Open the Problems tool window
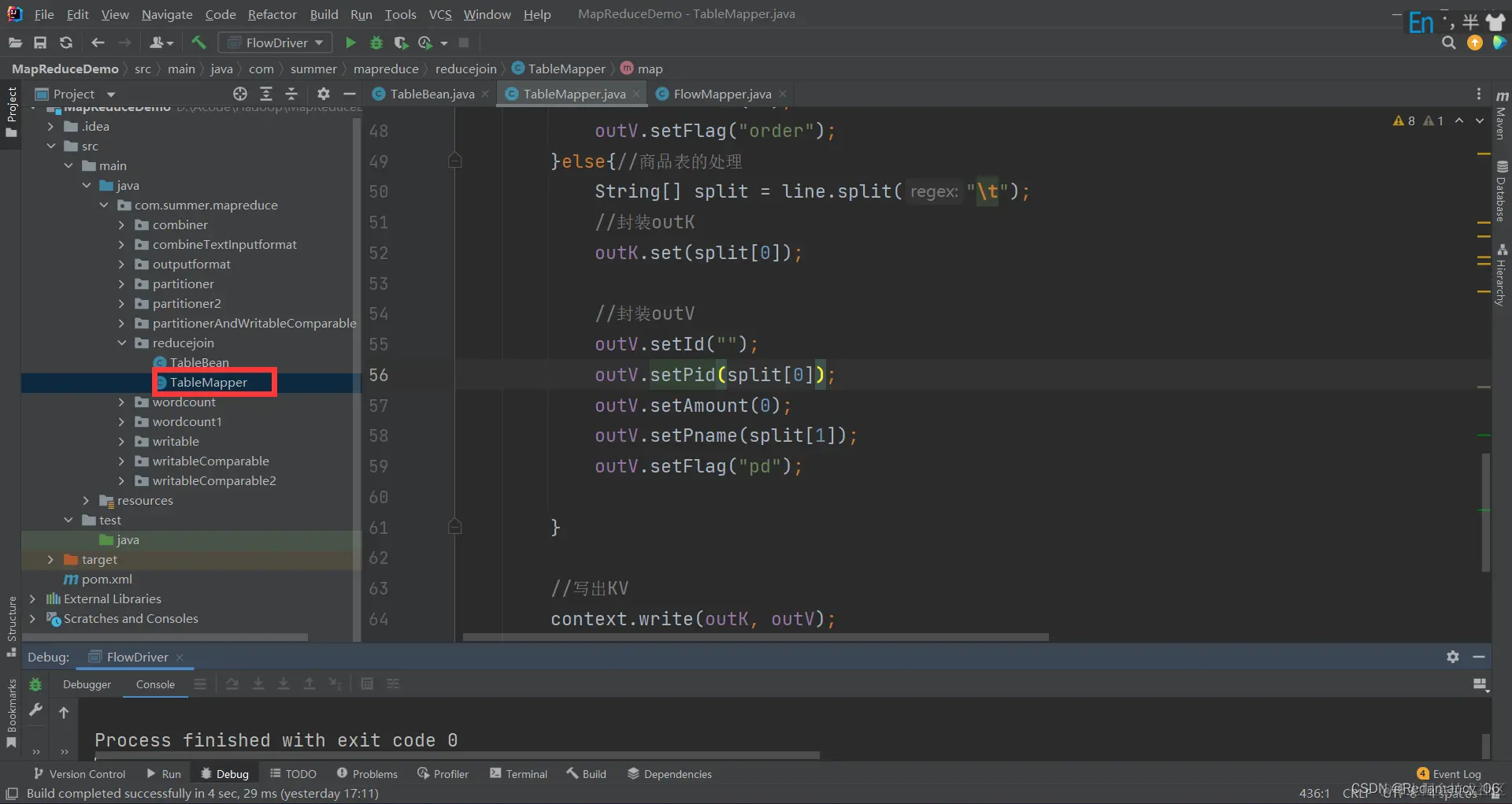 [x=367, y=774]
